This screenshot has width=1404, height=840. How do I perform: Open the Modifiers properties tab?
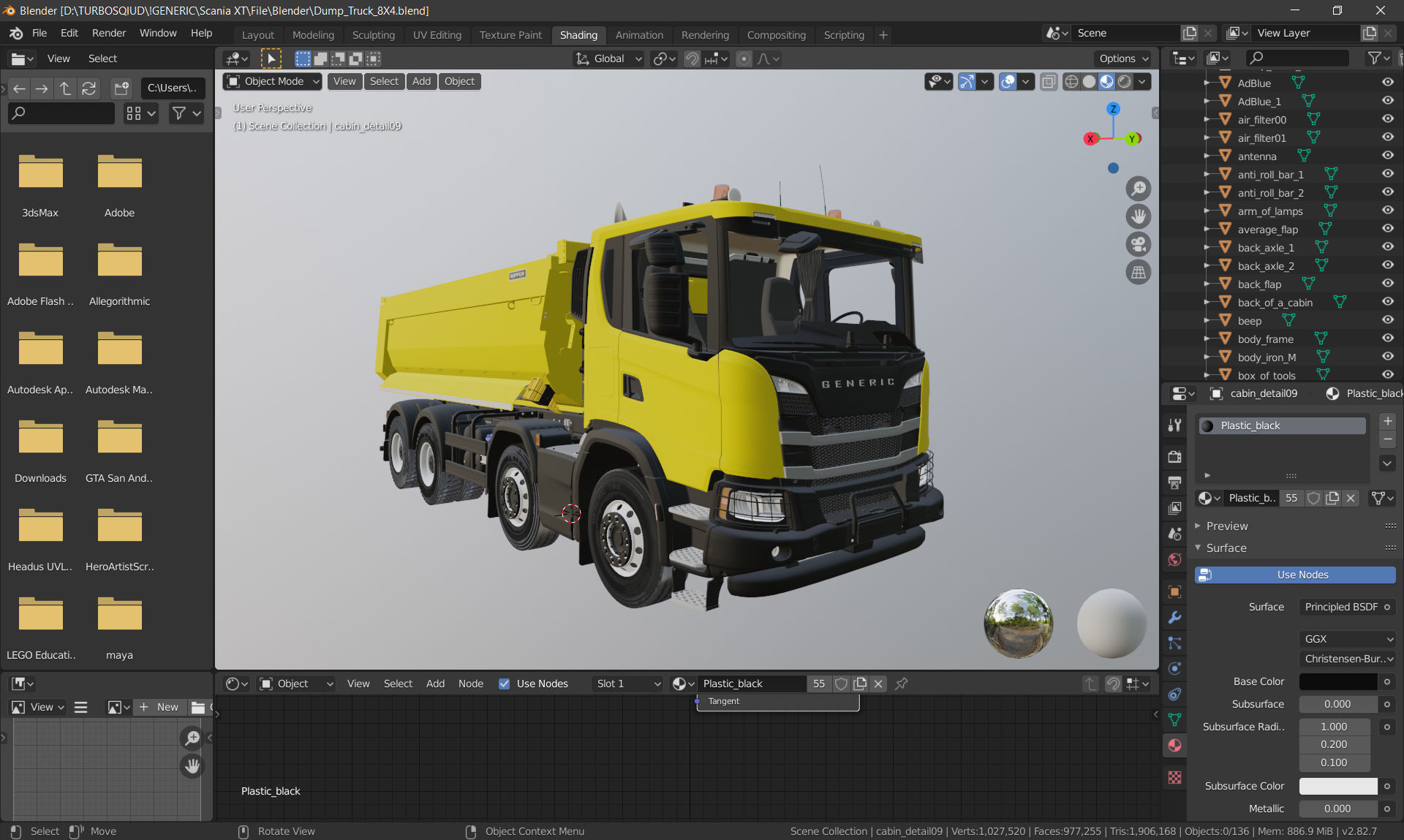pyautogui.click(x=1174, y=617)
